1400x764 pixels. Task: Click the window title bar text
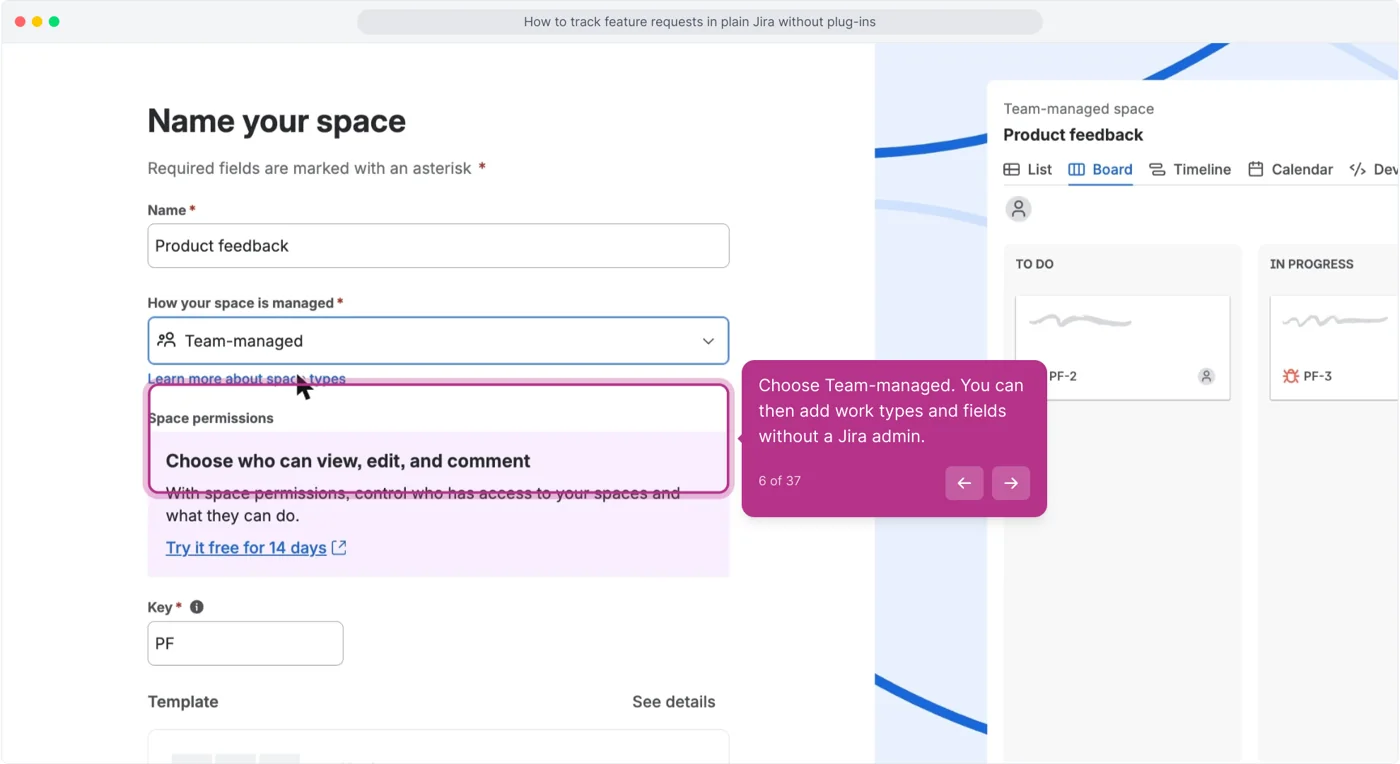pos(700,22)
